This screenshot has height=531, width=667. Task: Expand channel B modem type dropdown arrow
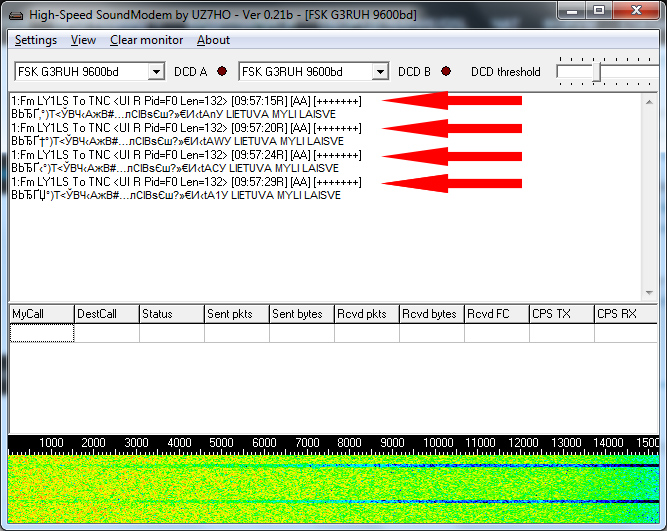tap(380, 71)
